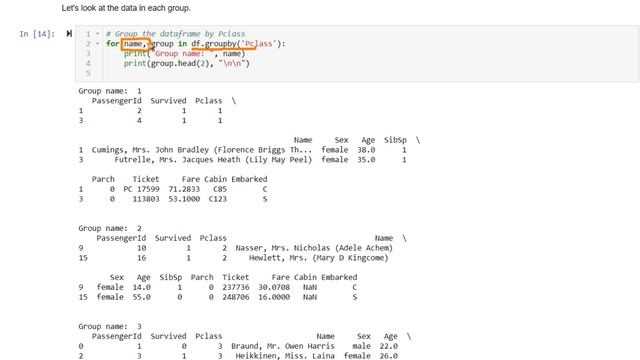Image resolution: width=640 pixels, height=360 pixels.
Task: Click the In [14] cell prompt
Action: [37, 34]
